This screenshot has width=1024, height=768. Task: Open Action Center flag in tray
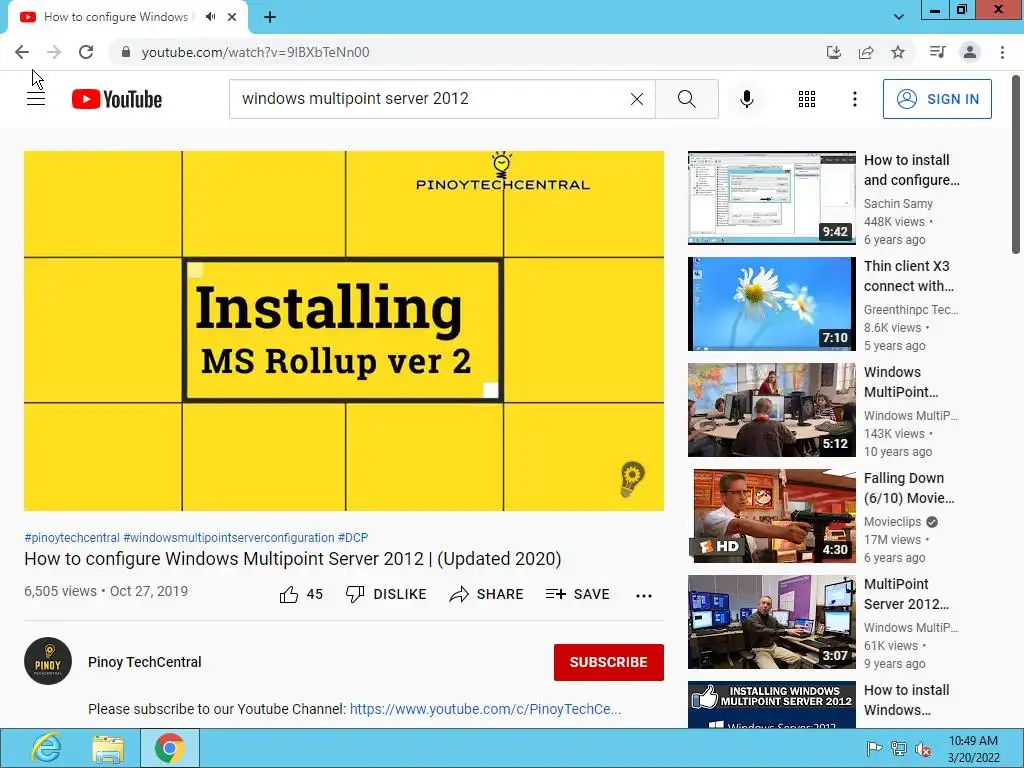(x=874, y=748)
